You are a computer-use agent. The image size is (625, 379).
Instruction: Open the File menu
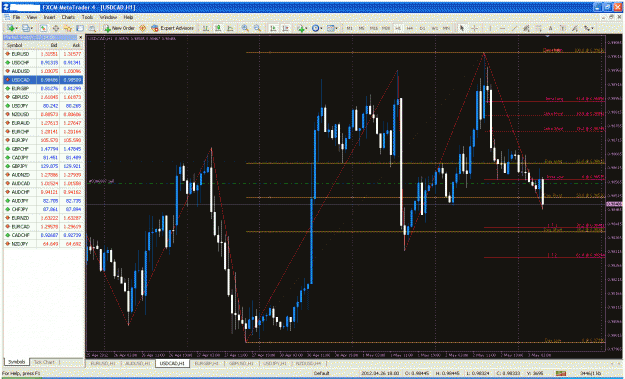(x=16, y=18)
